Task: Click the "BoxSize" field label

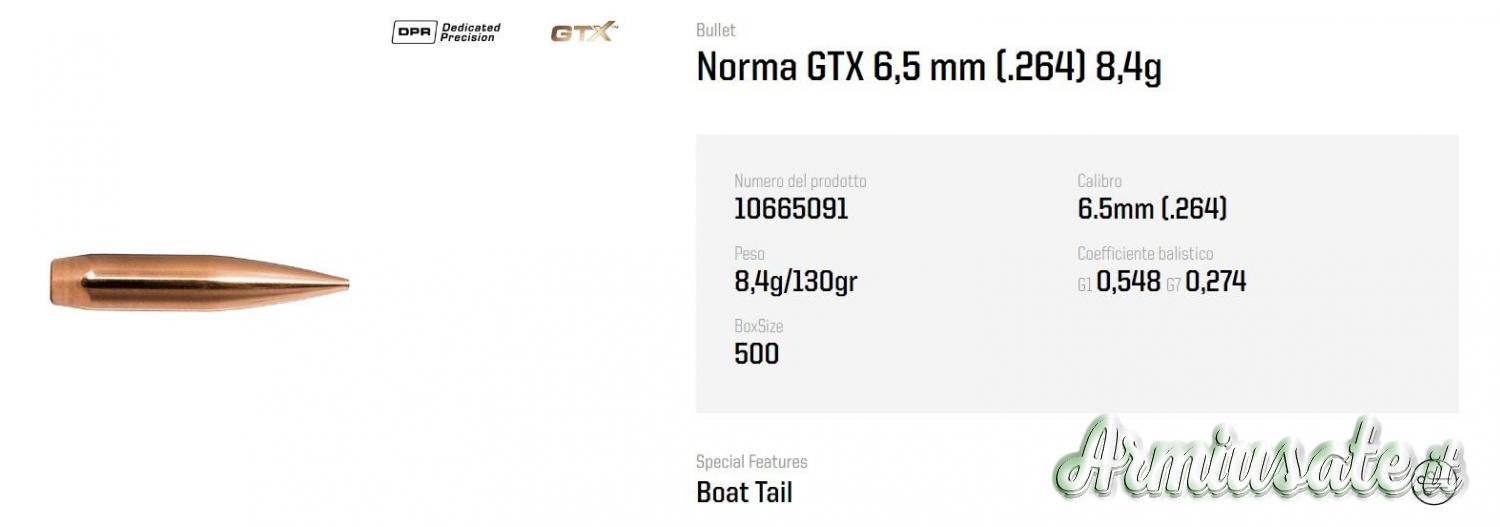Action: [759, 326]
